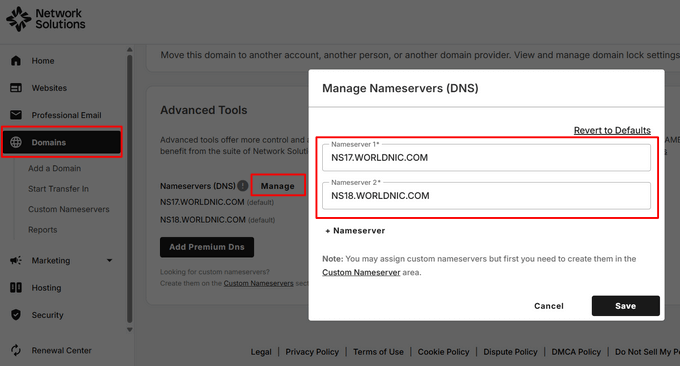Select Domains in the sidebar
Viewport: 680px width, 366px height.
pyautogui.click(x=62, y=142)
